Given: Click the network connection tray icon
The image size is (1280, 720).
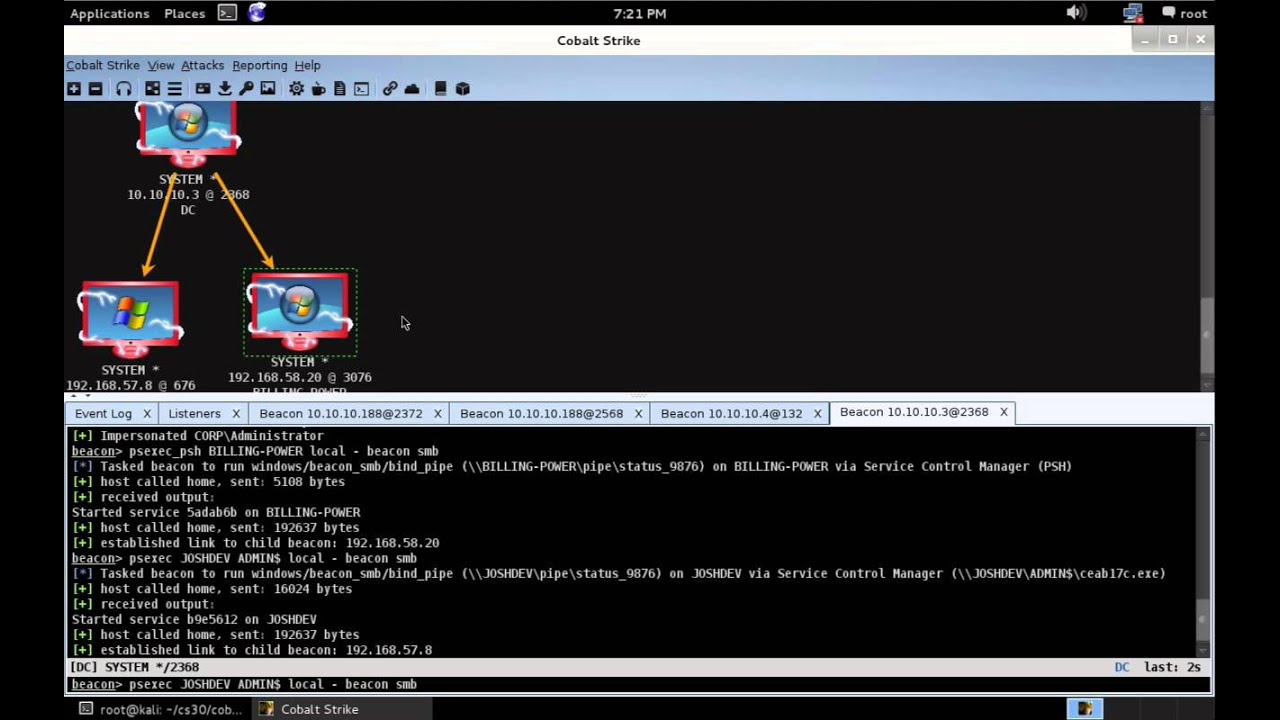Looking at the screenshot, I should pos(1133,13).
